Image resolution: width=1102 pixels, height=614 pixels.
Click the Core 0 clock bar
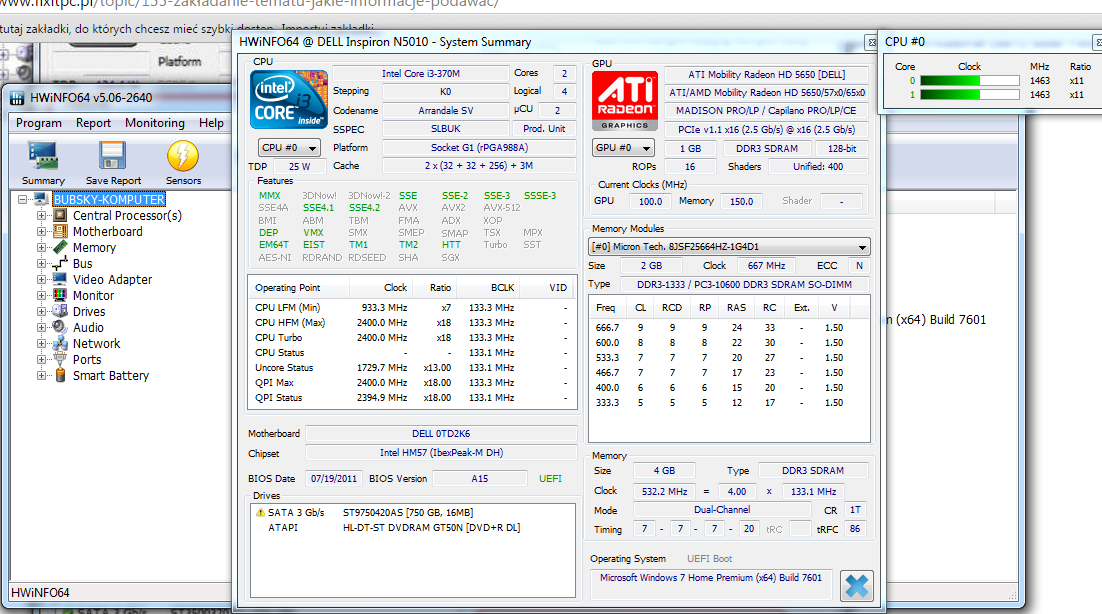pos(969,81)
